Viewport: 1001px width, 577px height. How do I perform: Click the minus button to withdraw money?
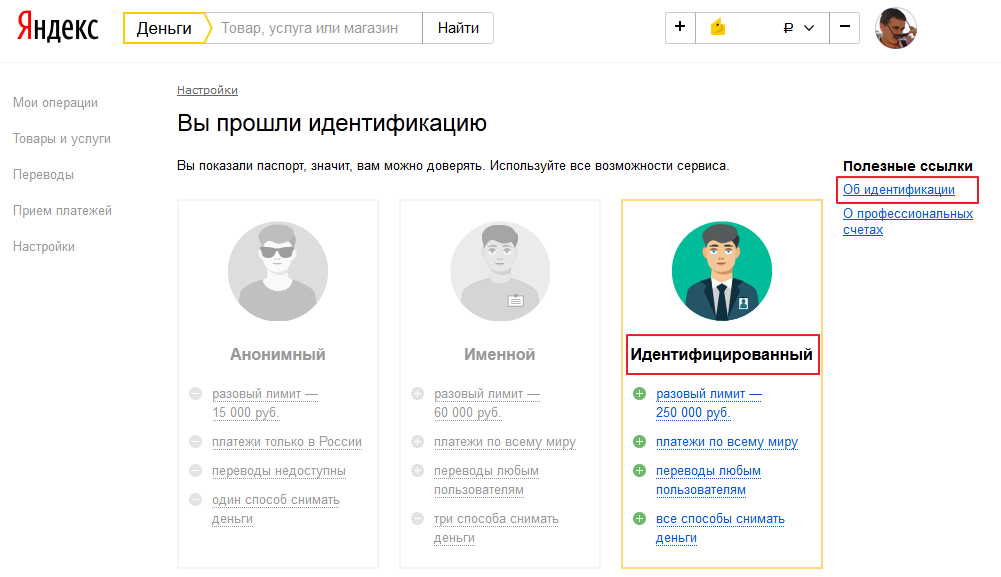click(x=845, y=28)
